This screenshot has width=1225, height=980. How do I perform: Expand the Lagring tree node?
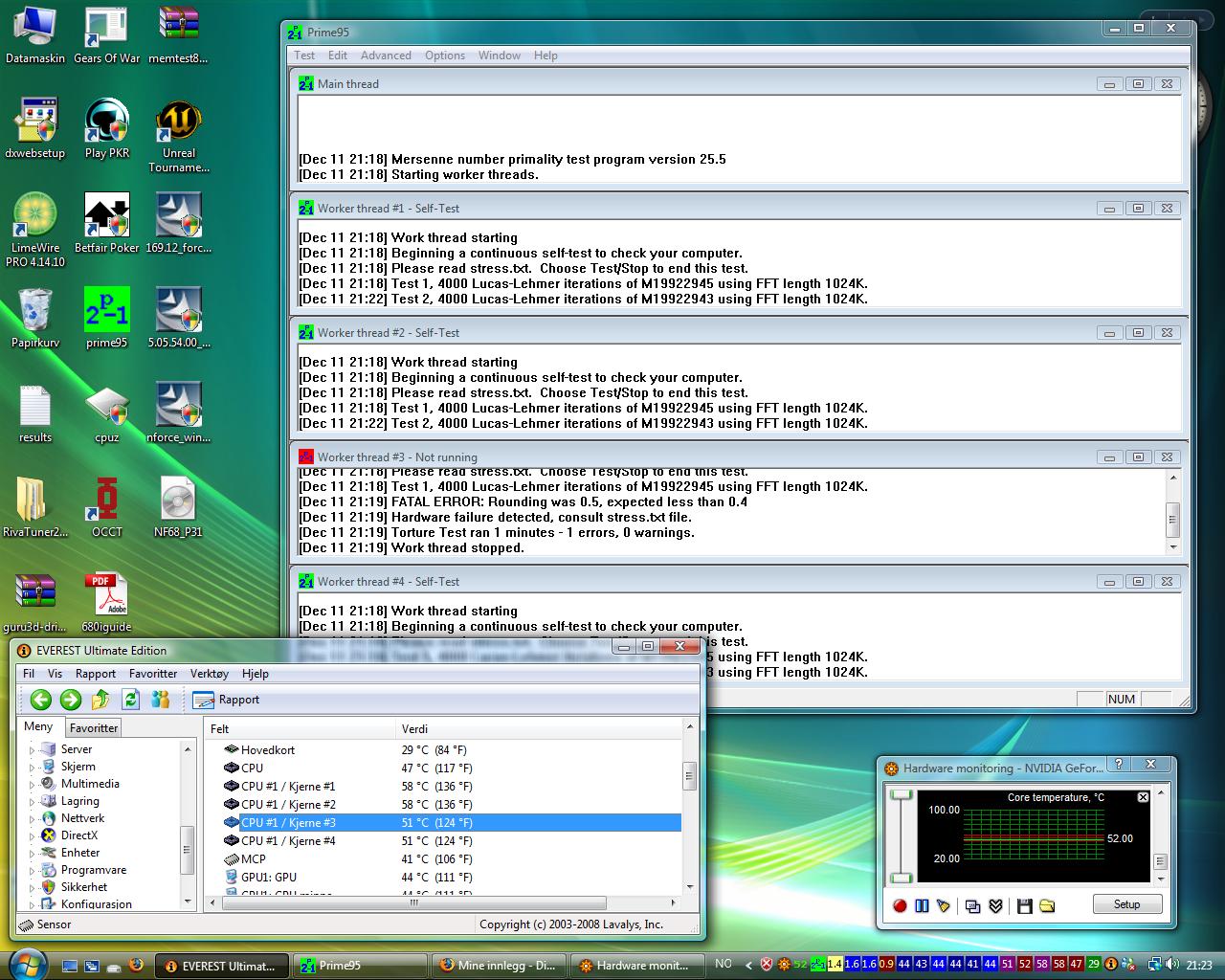(32, 802)
